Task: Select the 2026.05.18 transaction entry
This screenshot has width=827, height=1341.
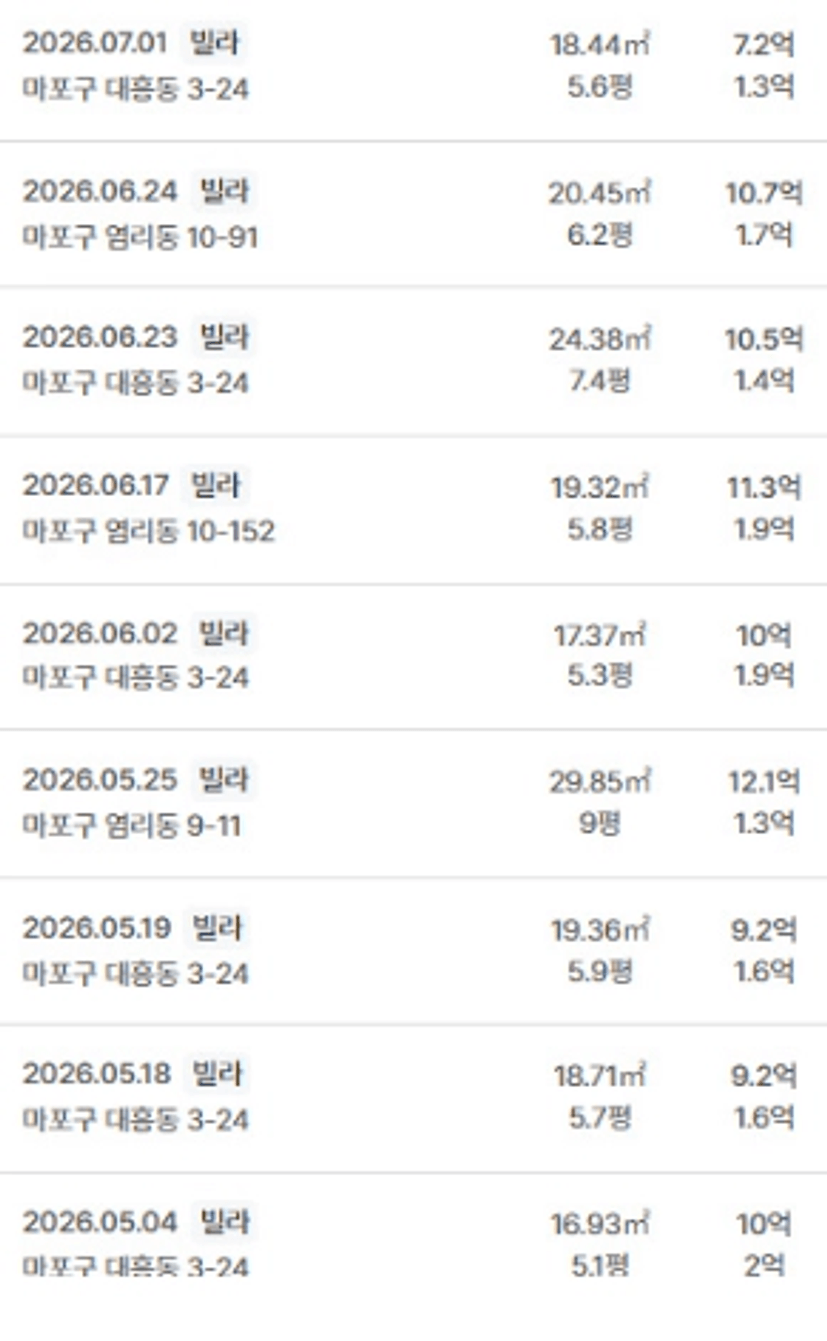Action: click(x=413, y=1098)
